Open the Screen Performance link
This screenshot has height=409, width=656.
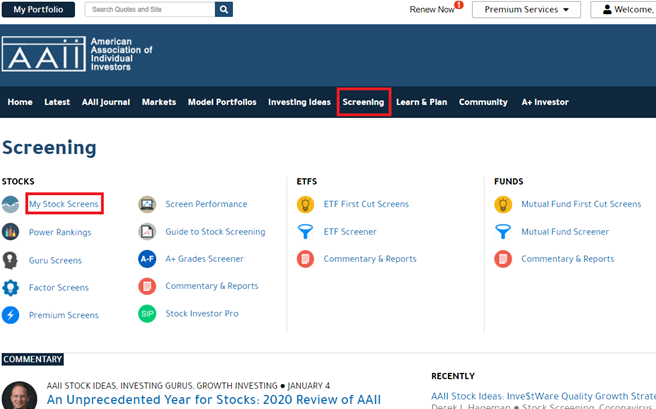tap(206, 204)
